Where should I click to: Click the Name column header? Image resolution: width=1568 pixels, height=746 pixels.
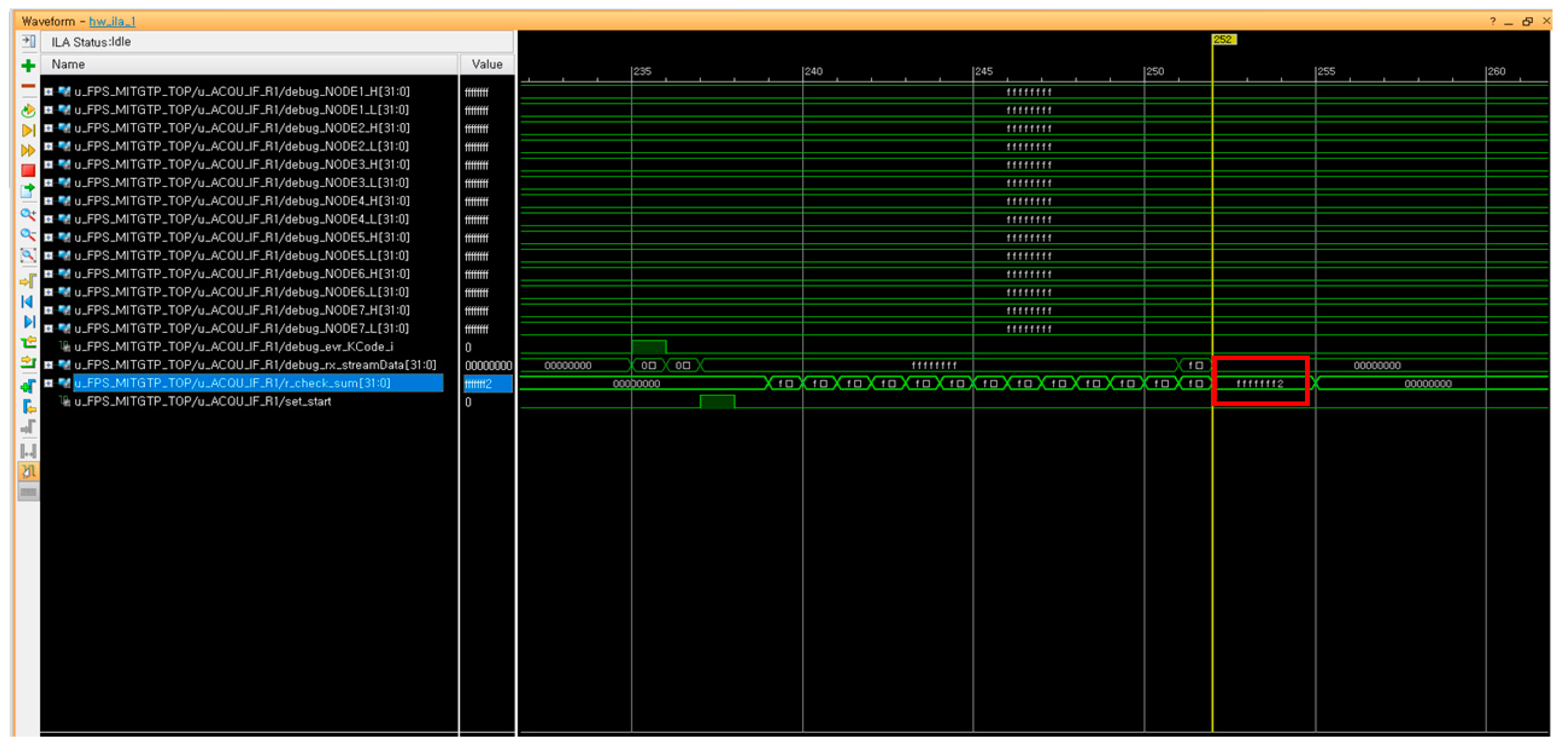(68, 64)
